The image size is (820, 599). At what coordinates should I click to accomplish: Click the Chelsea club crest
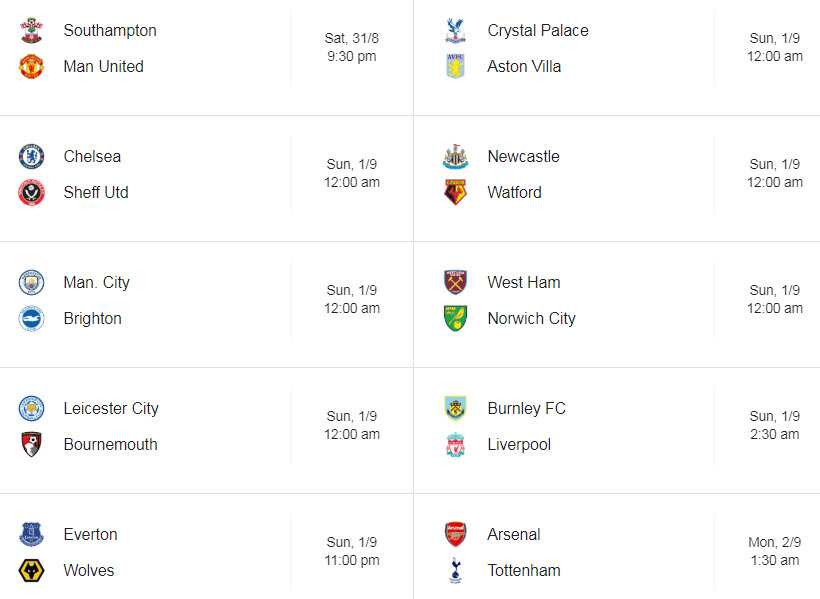(x=31, y=156)
